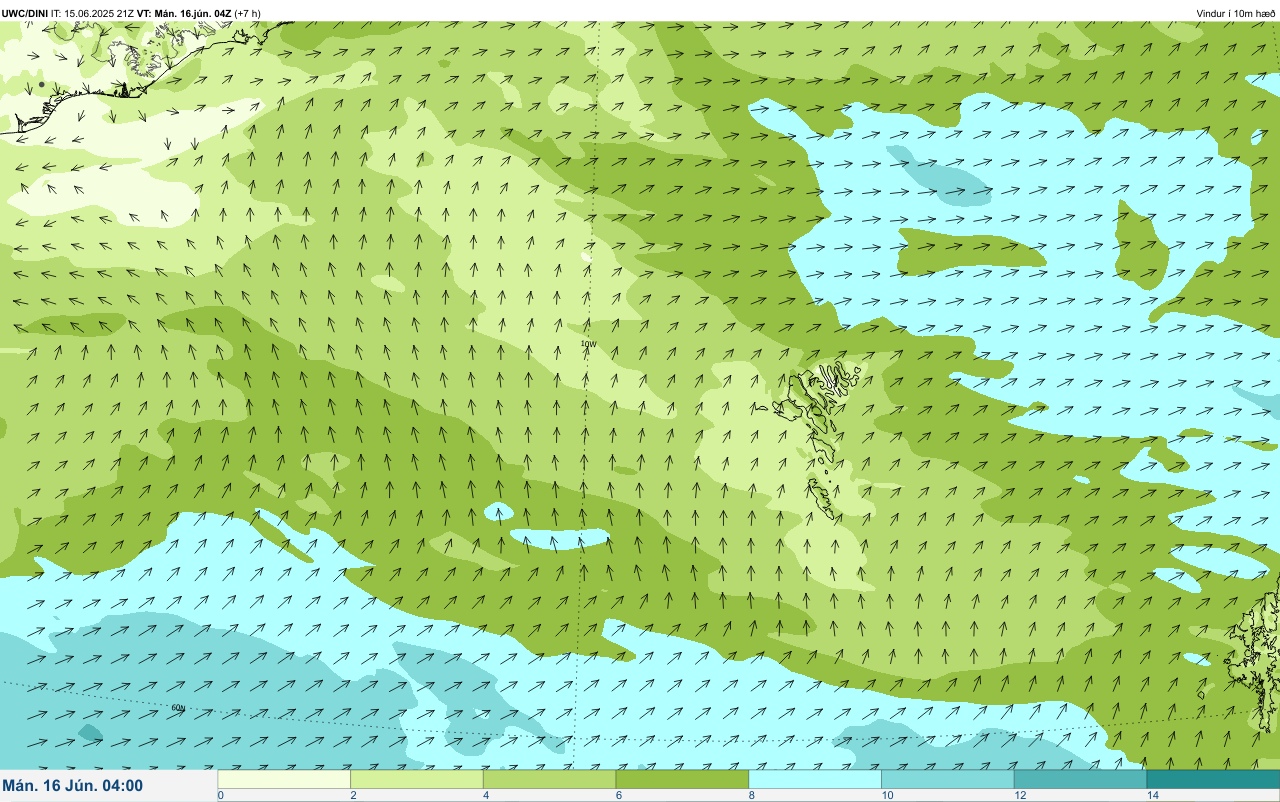
Task: Click the legend value '8'
Action: pos(751,795)
